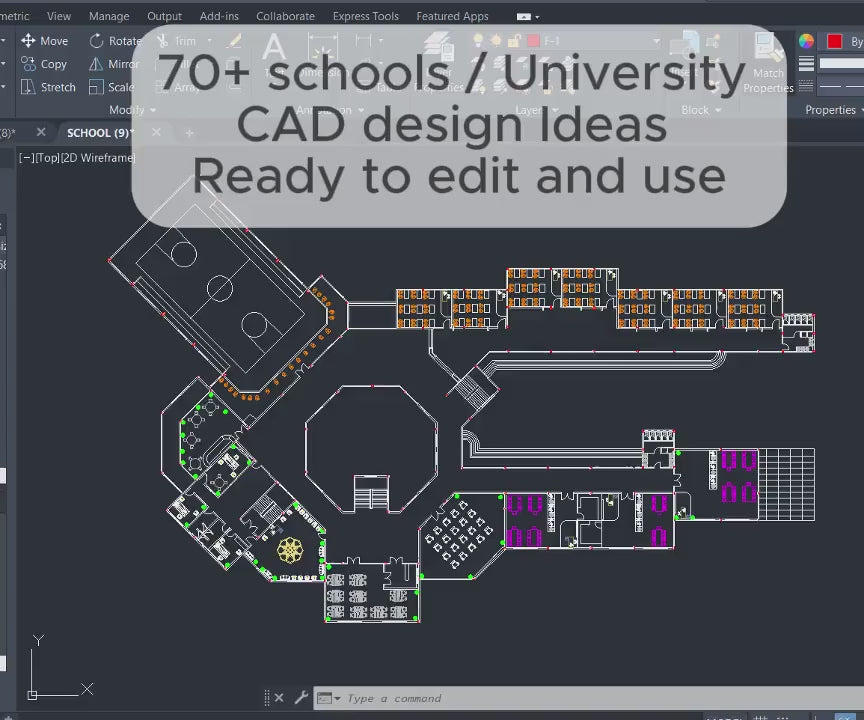Open the Output ribbon tab
The image size is (864, 720).
click(x=164, y=16)
